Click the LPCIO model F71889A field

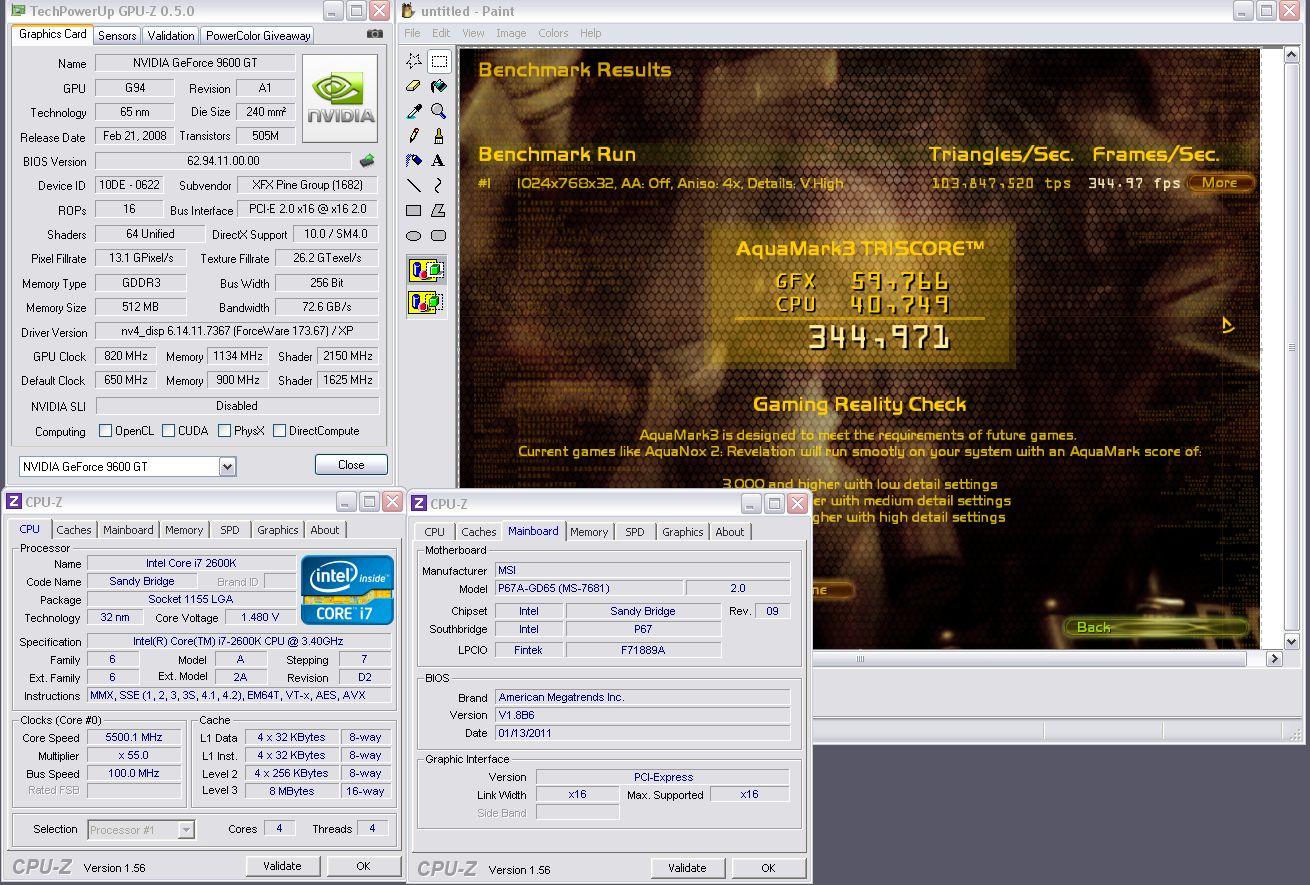(x=643, y=650)
